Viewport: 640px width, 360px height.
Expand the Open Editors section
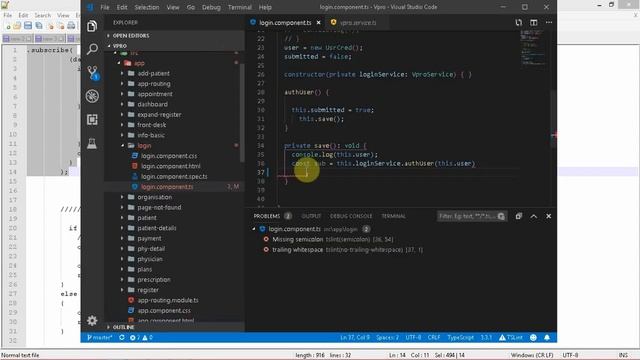pyautogui.click(x=174, y=36)
